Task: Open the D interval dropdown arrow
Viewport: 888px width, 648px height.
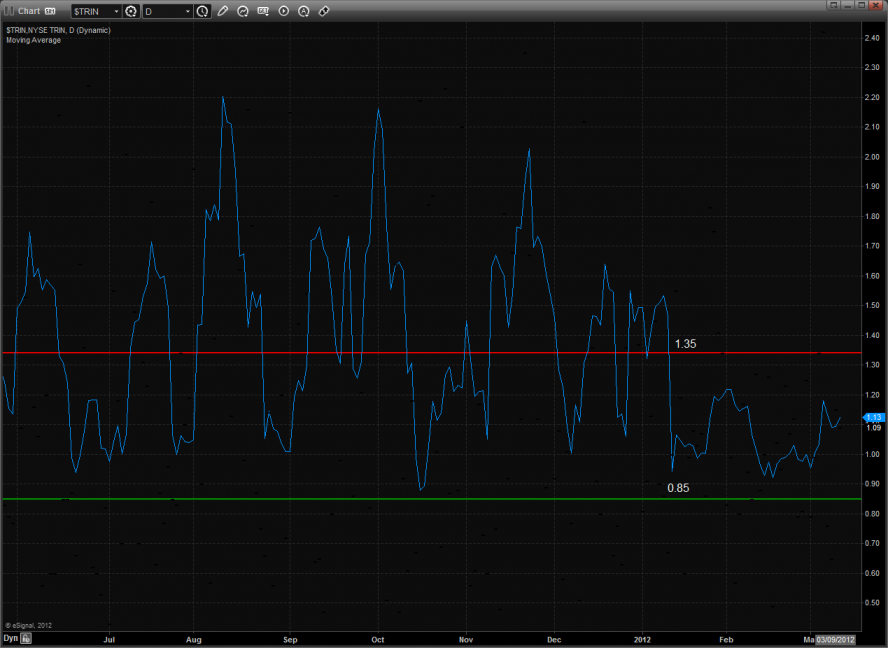Action: pos(187,11)
